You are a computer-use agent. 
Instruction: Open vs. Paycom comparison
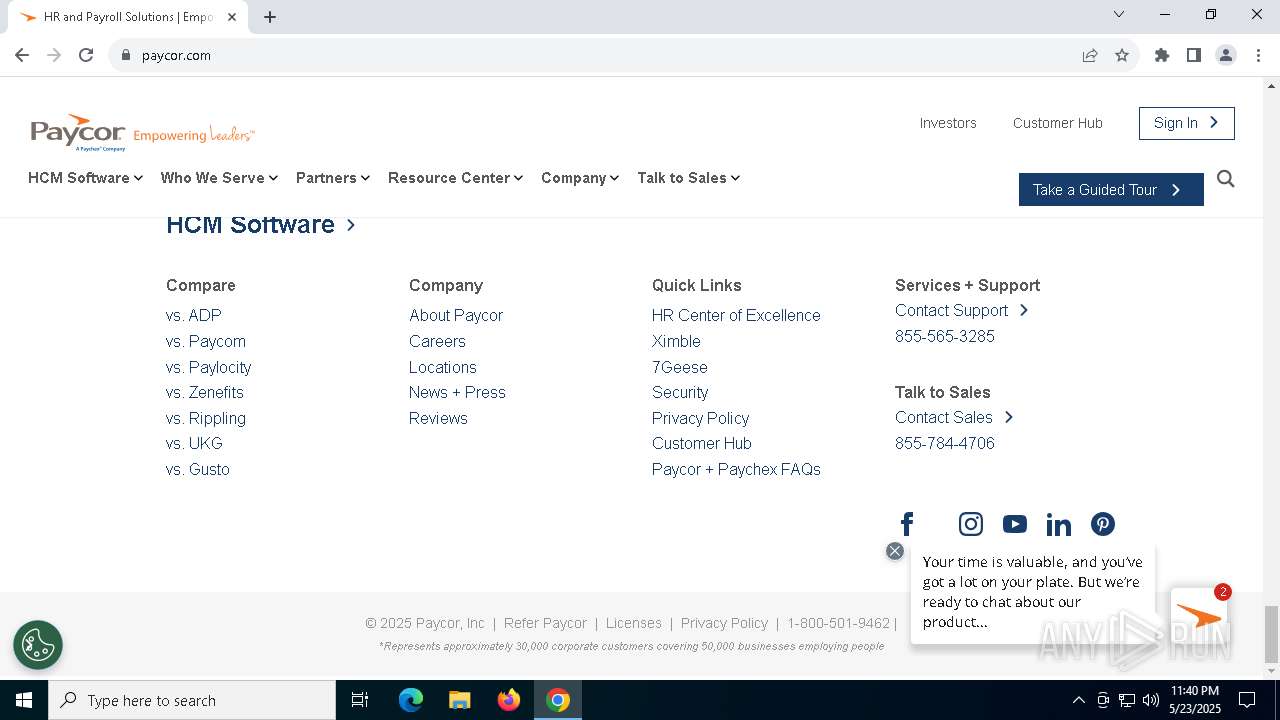coord(206,341)
